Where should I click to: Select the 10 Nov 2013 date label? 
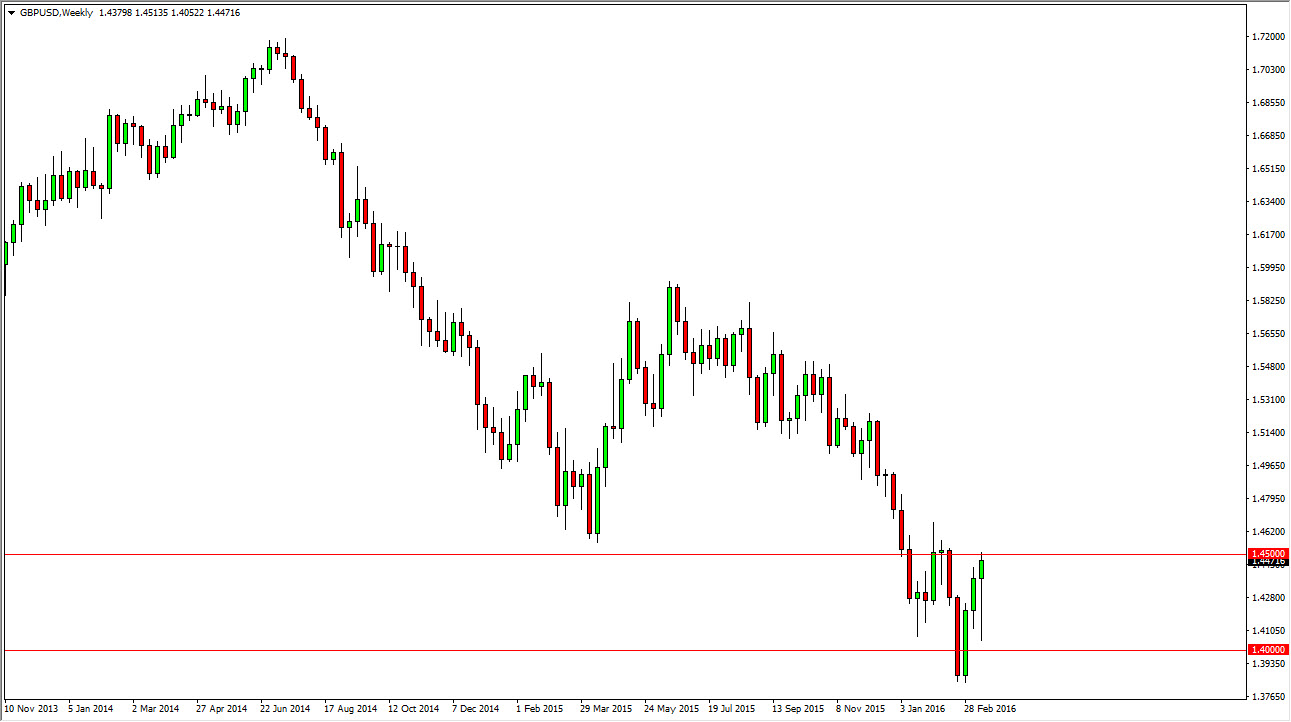coord(30,709)
